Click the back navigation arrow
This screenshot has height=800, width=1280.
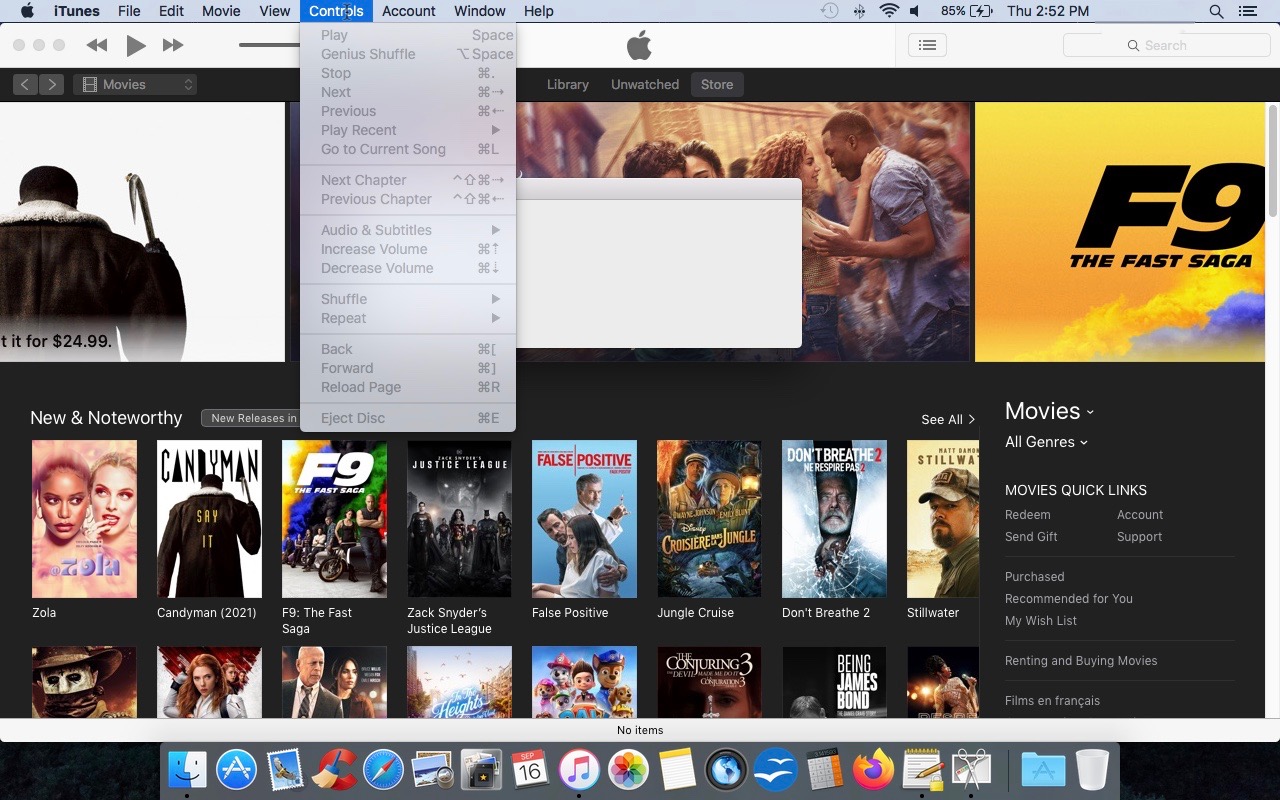(x=24, y=84)
